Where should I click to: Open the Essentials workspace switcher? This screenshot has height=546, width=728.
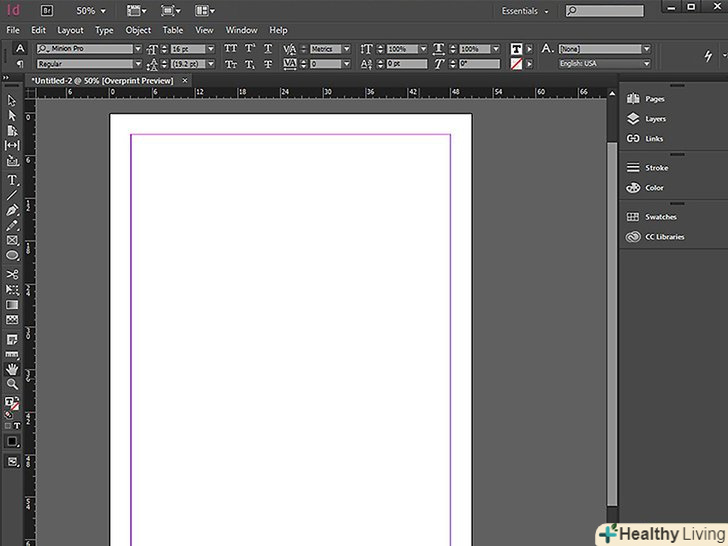pos(525,11)
